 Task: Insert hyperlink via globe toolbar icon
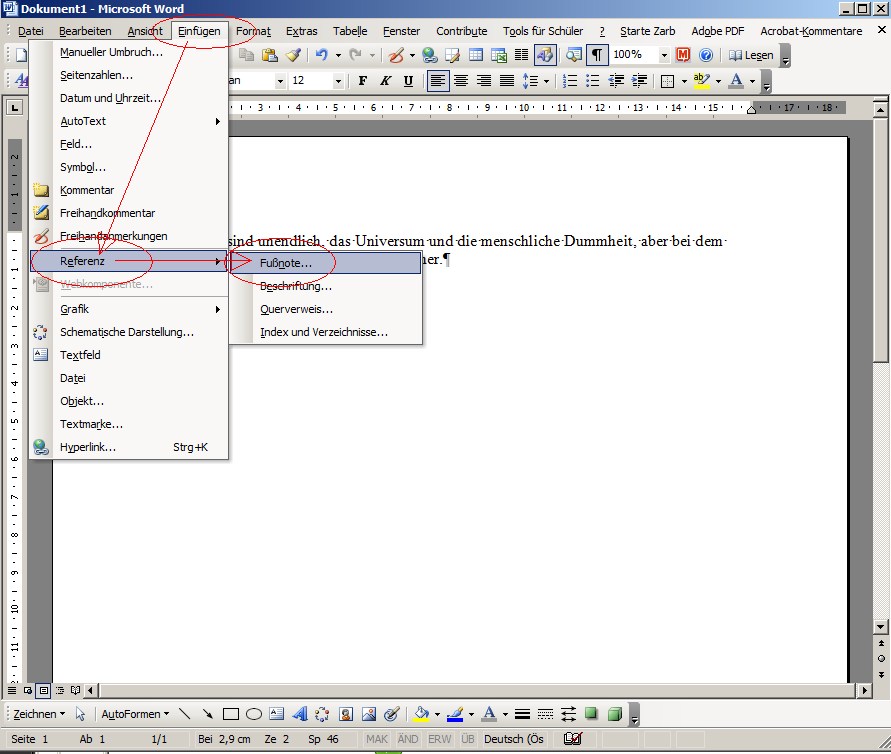point(430,55)
